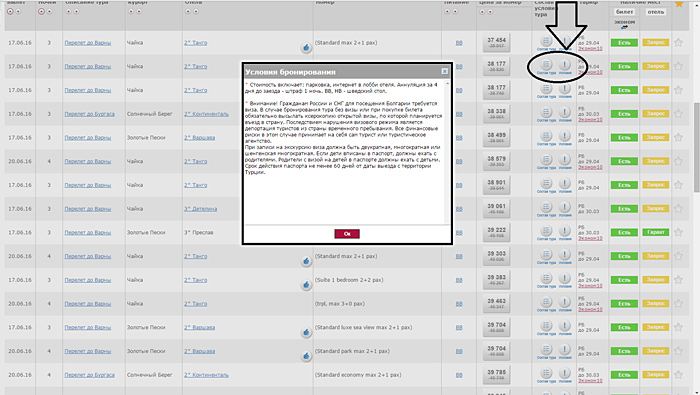The height and width of the screenshot is (395, 700).
Task: Click the thumbs-up icon on the Standard park row
Action: [306, 356]
